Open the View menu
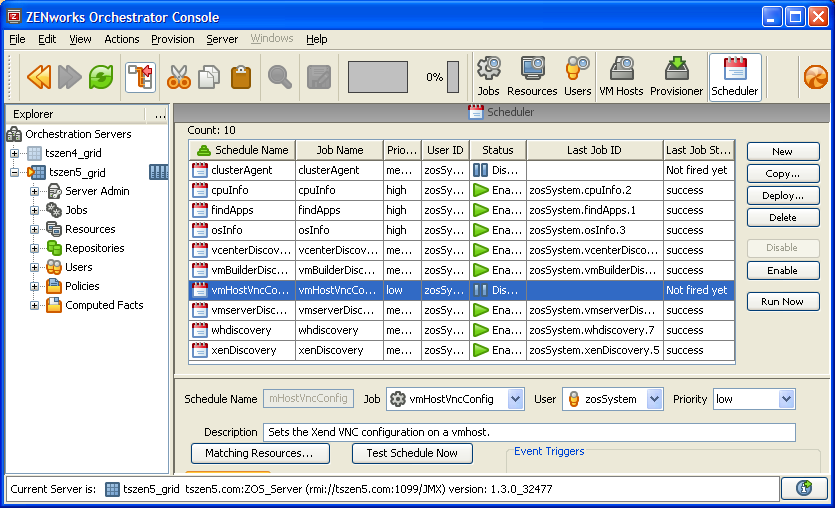The image size is (835, 508). coord(80,39)
